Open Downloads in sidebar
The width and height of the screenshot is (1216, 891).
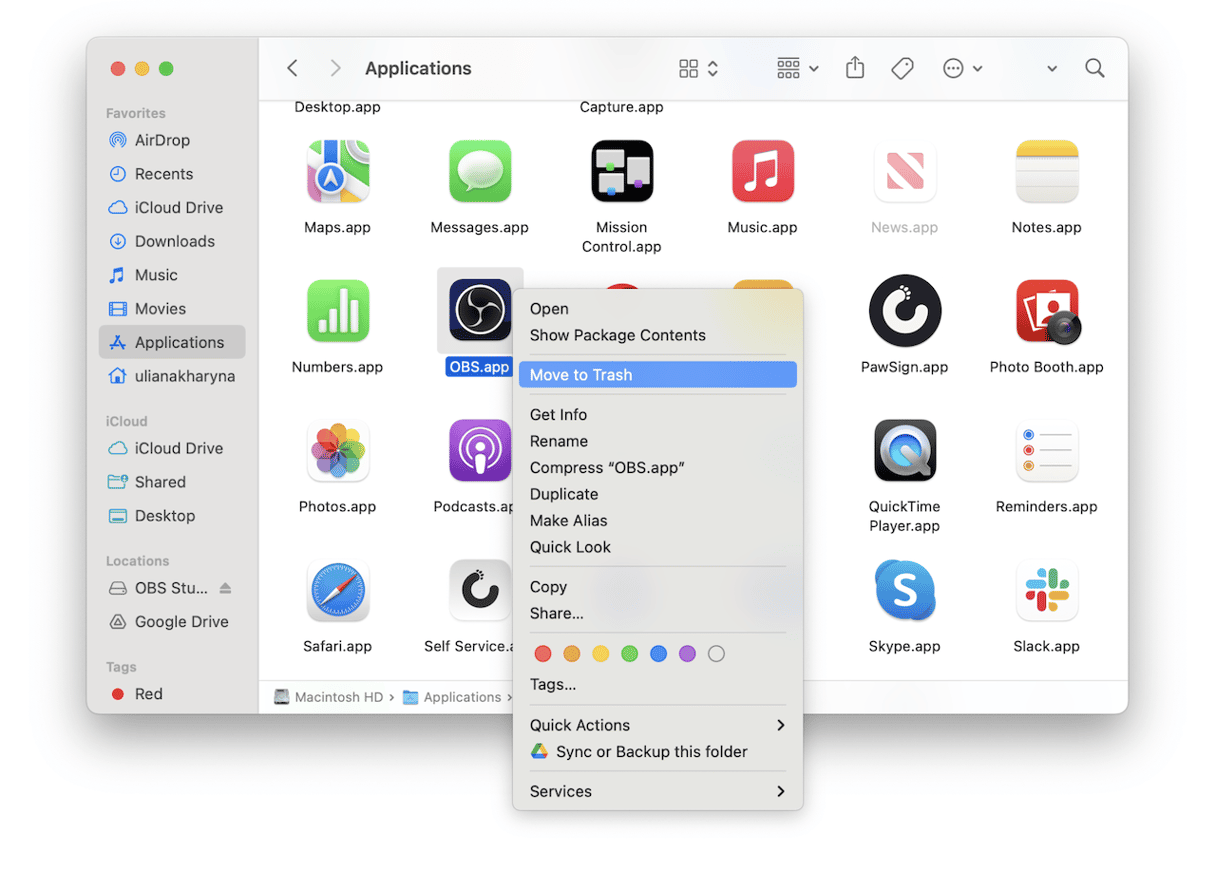click(x=174, y=241)
